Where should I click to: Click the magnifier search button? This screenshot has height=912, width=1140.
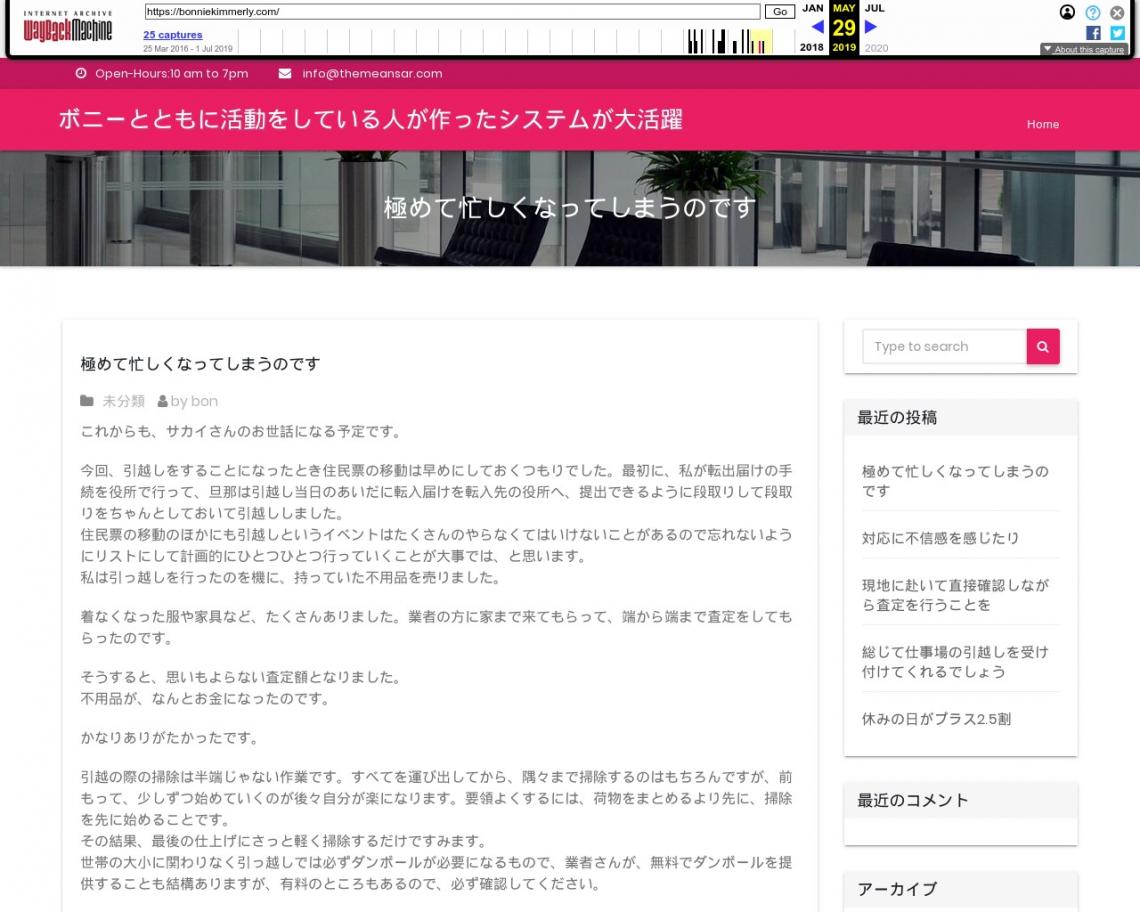1043,346
